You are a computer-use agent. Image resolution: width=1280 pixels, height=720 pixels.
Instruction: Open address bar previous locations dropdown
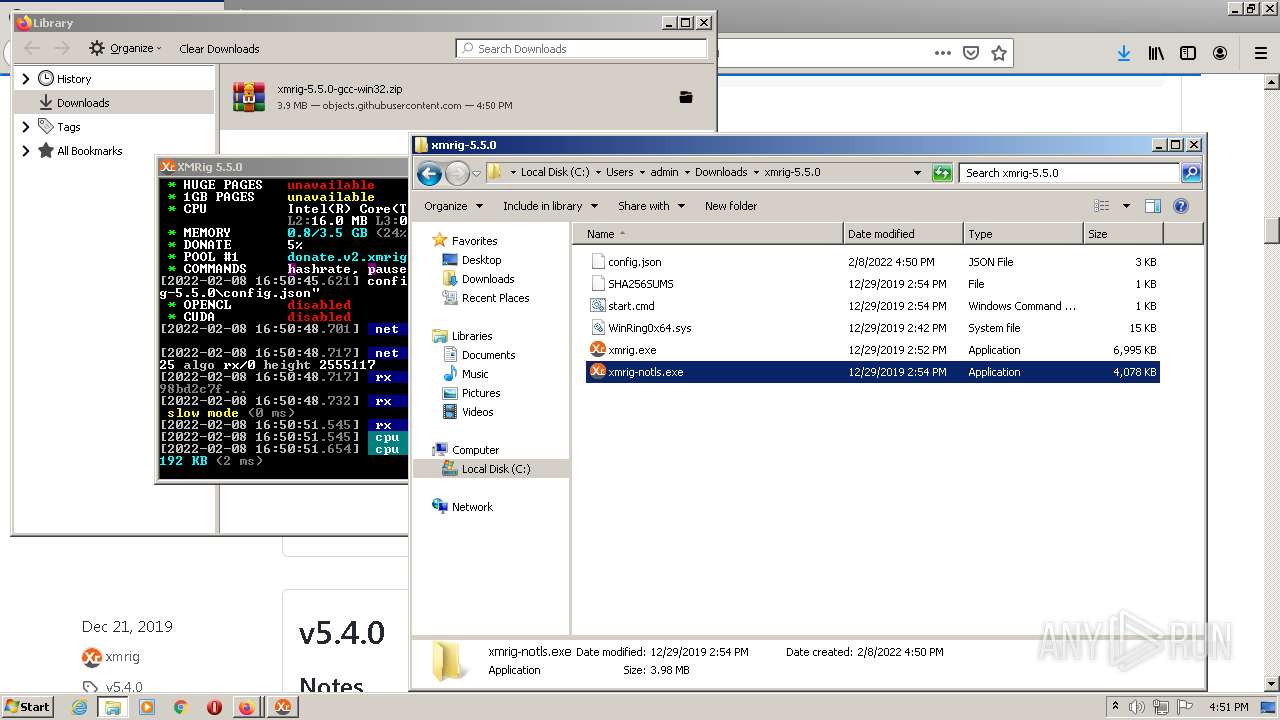(917, 173)
